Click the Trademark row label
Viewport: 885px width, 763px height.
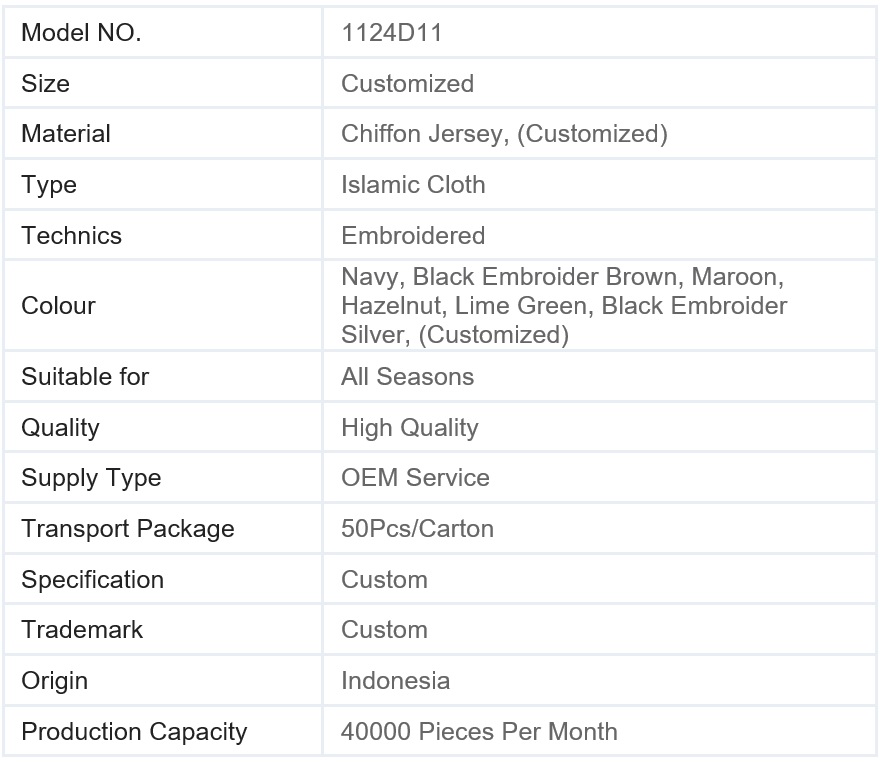coord(82,630)
